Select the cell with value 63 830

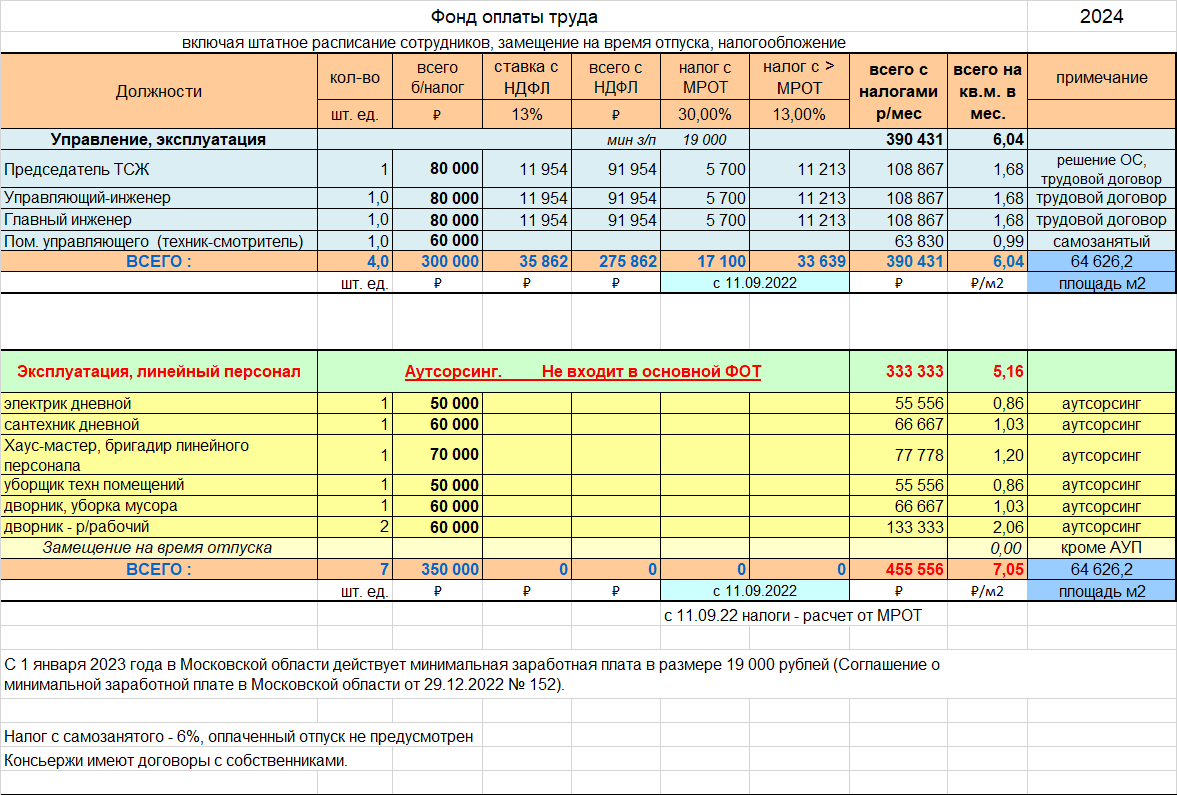point(915,241)
